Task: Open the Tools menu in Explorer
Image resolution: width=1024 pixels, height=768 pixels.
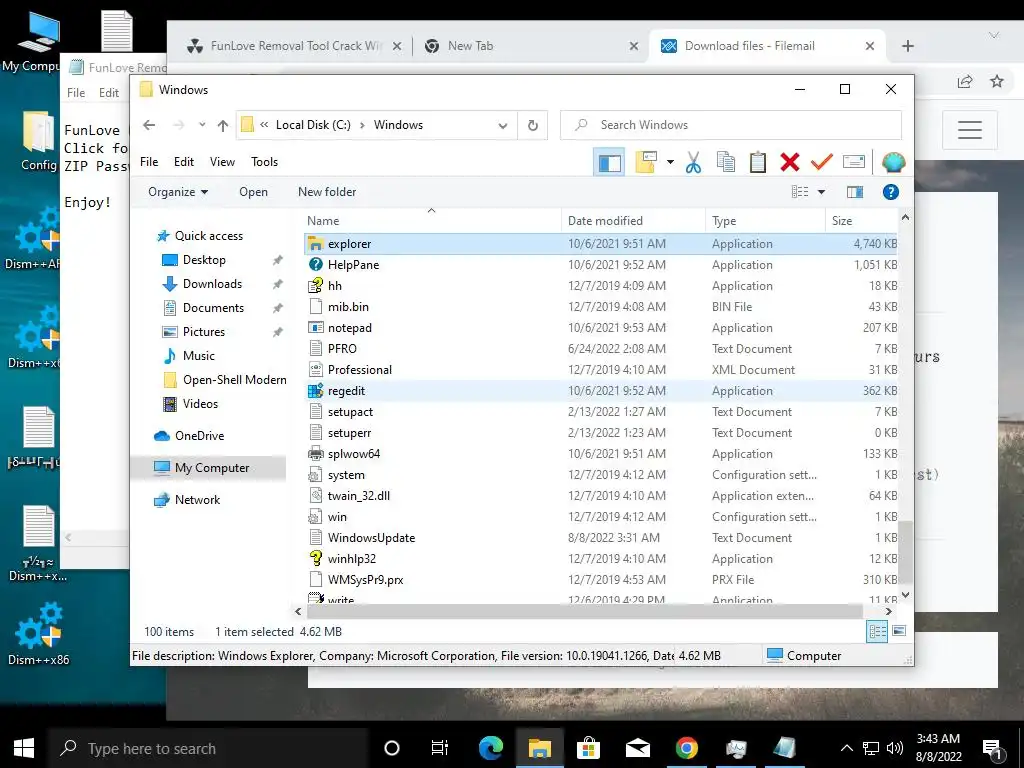Action: [x=264, y=161]
